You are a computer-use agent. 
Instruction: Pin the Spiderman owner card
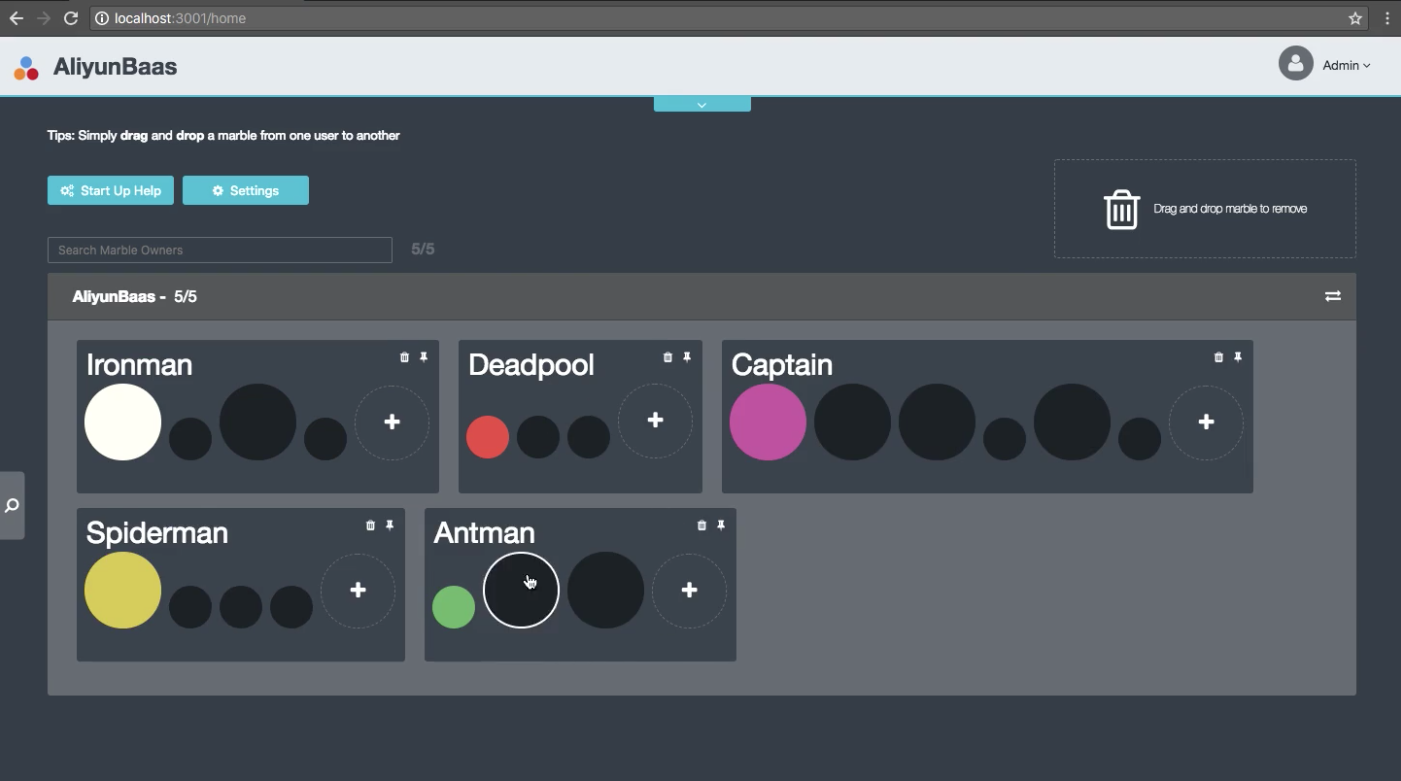tap(390, 525)
